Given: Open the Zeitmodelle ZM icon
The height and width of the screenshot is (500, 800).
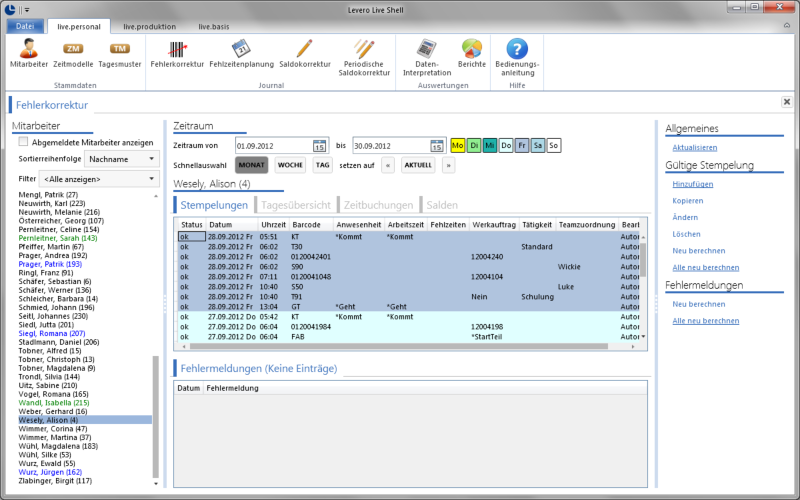Looking at the screenshot, I should click(x=73, y=48).
